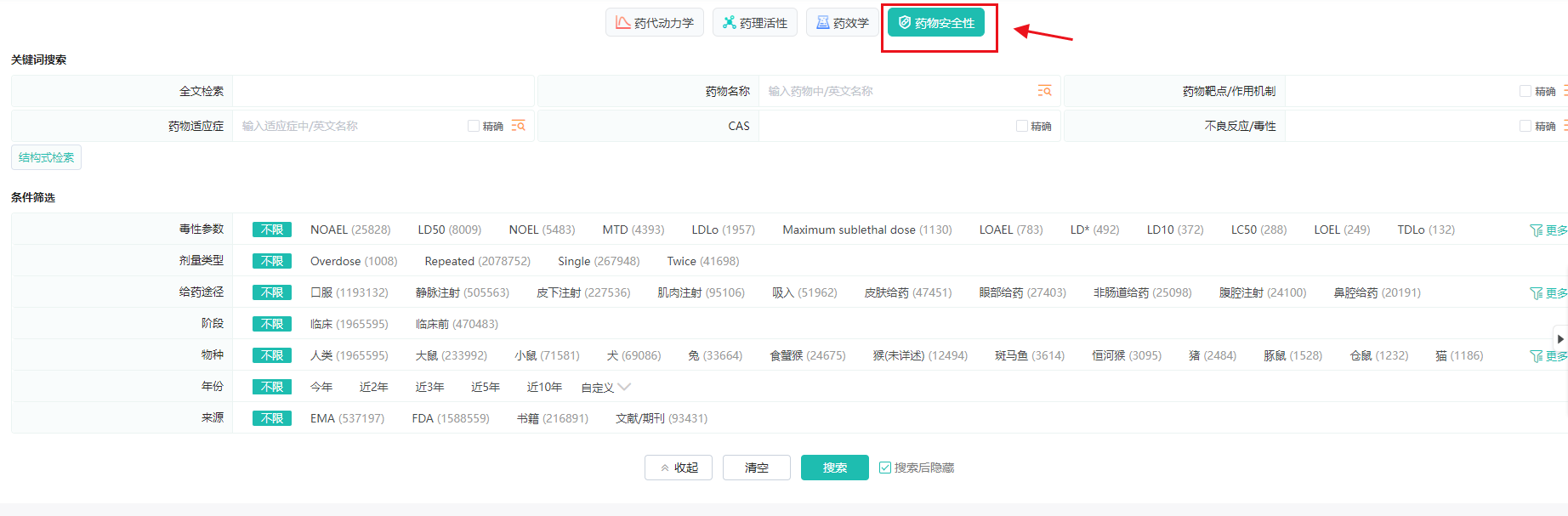Toggle 精确 checkbox for 药物靶点/作用机制
The image size is (1568, 516).
pyautogui.click(x=1525, y=91)
